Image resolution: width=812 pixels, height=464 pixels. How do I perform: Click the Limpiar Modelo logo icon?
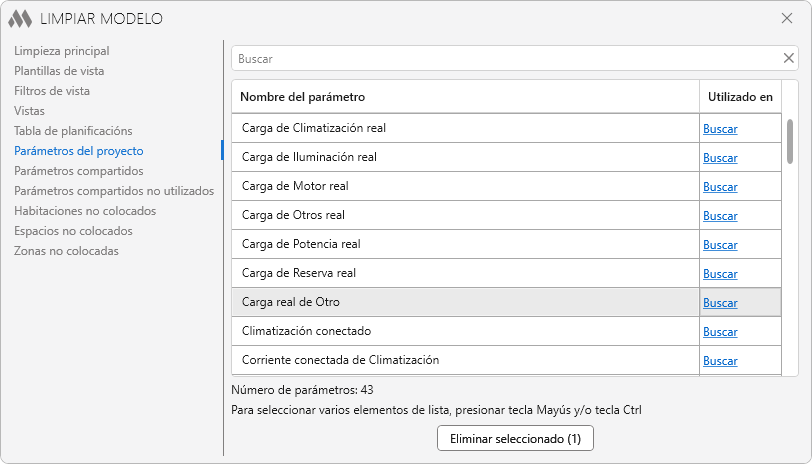(x=20, y=19)
